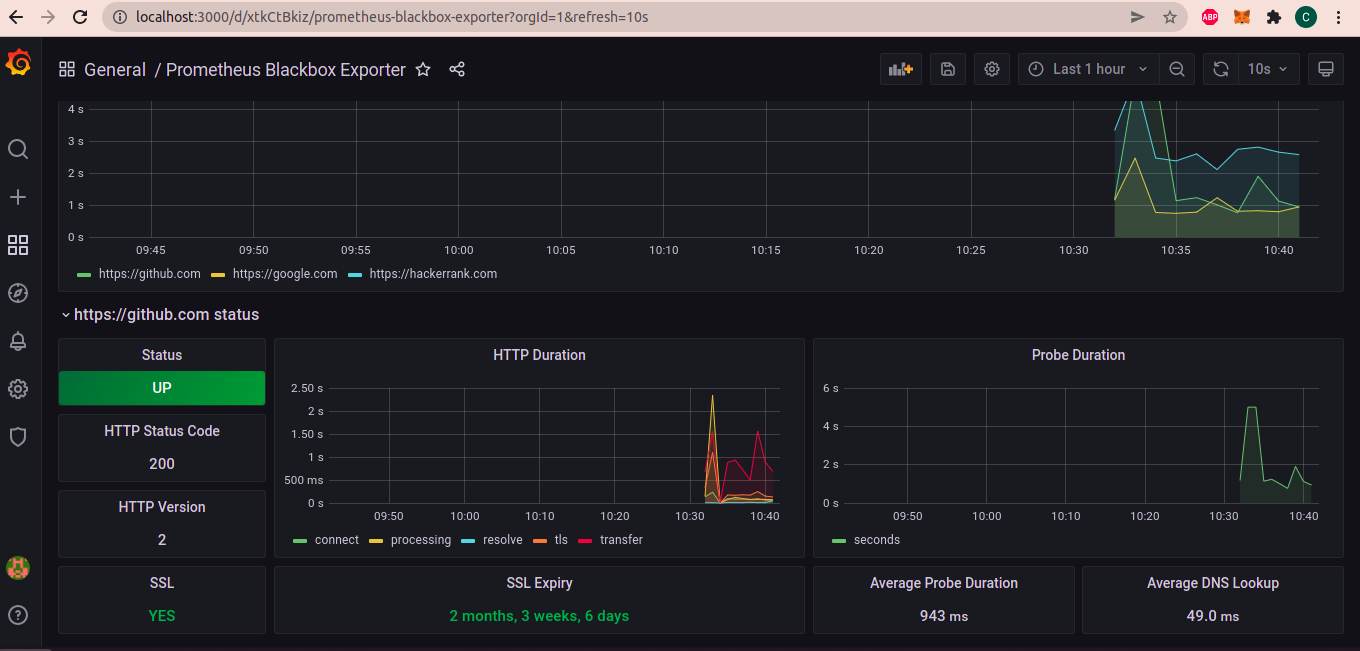Open the Average Probe Duration panel title

(944, 583)
